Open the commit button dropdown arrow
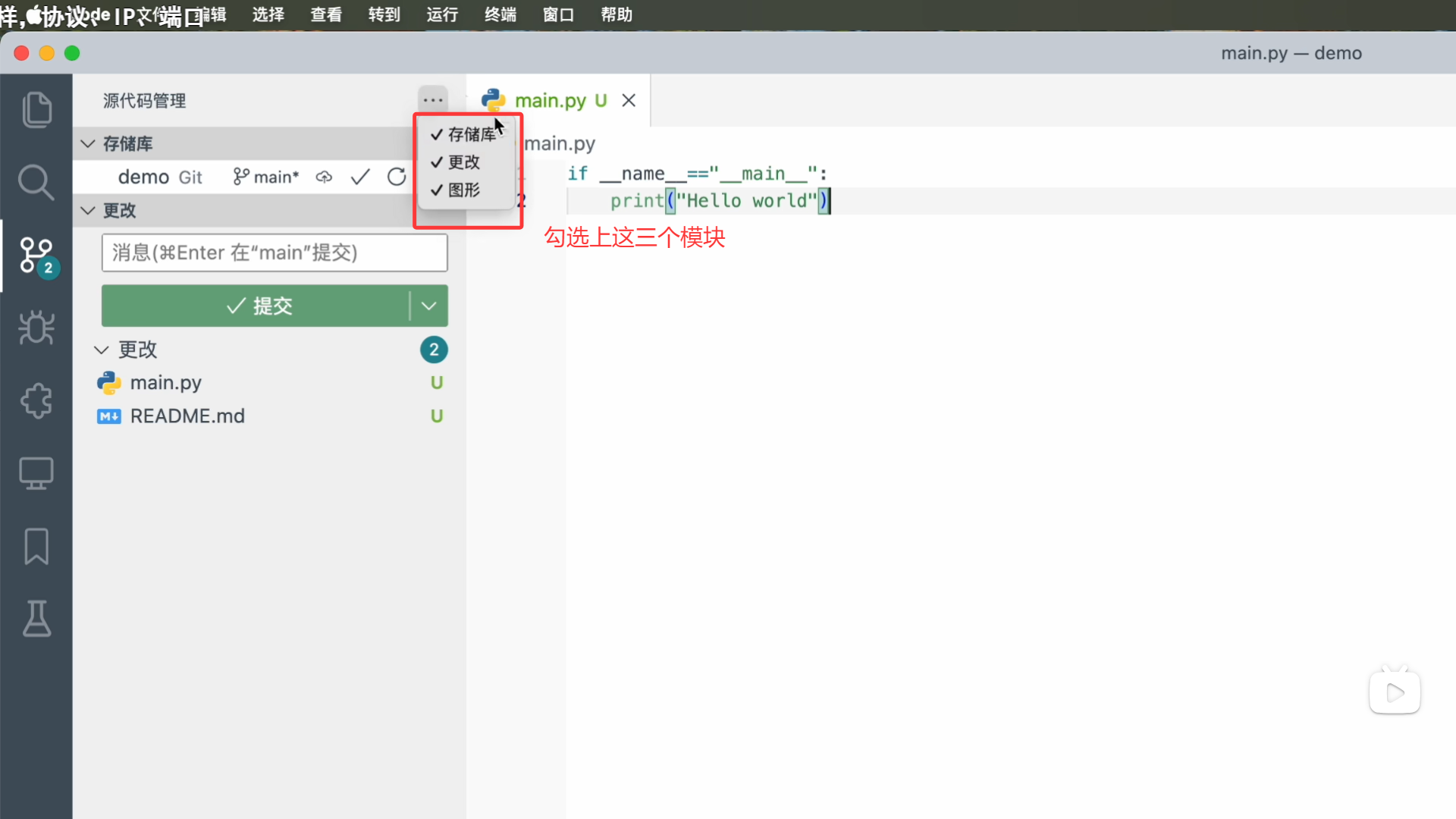The width and height of the screenshot is (1456, 819). tap(429, 306)
